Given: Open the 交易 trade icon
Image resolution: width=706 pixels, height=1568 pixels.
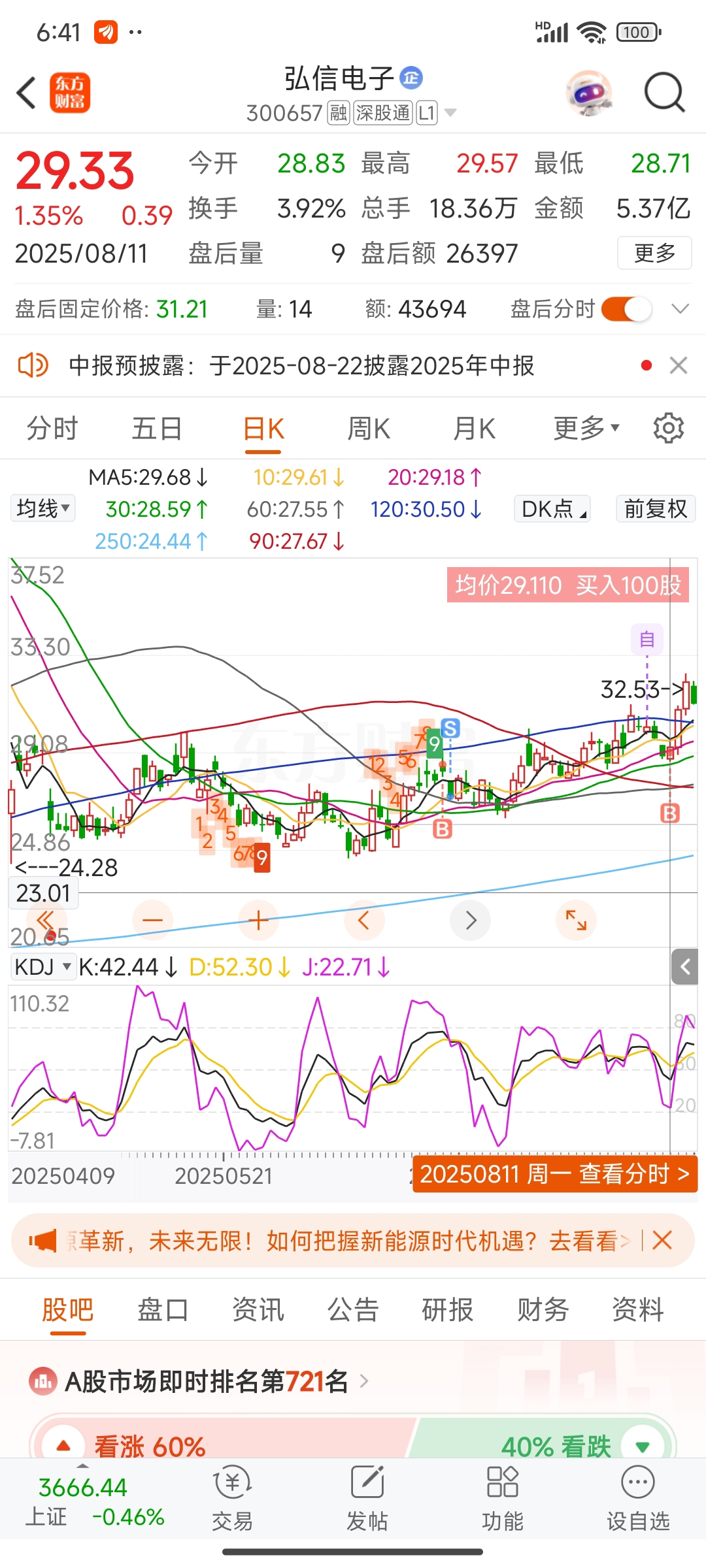Looking at the screenshot, I should pos(232,1499).
